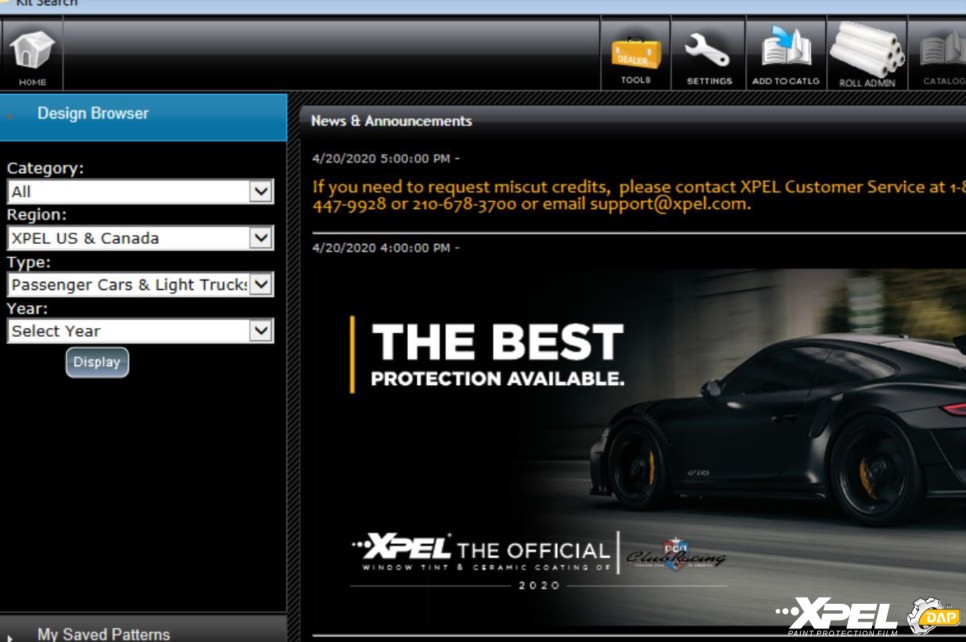The image size is (966, 642).
Task: Click the 4/20/2020 5:00:00 PM announcement timestamp
Action: pyautogui.click(x=385, y=158)
